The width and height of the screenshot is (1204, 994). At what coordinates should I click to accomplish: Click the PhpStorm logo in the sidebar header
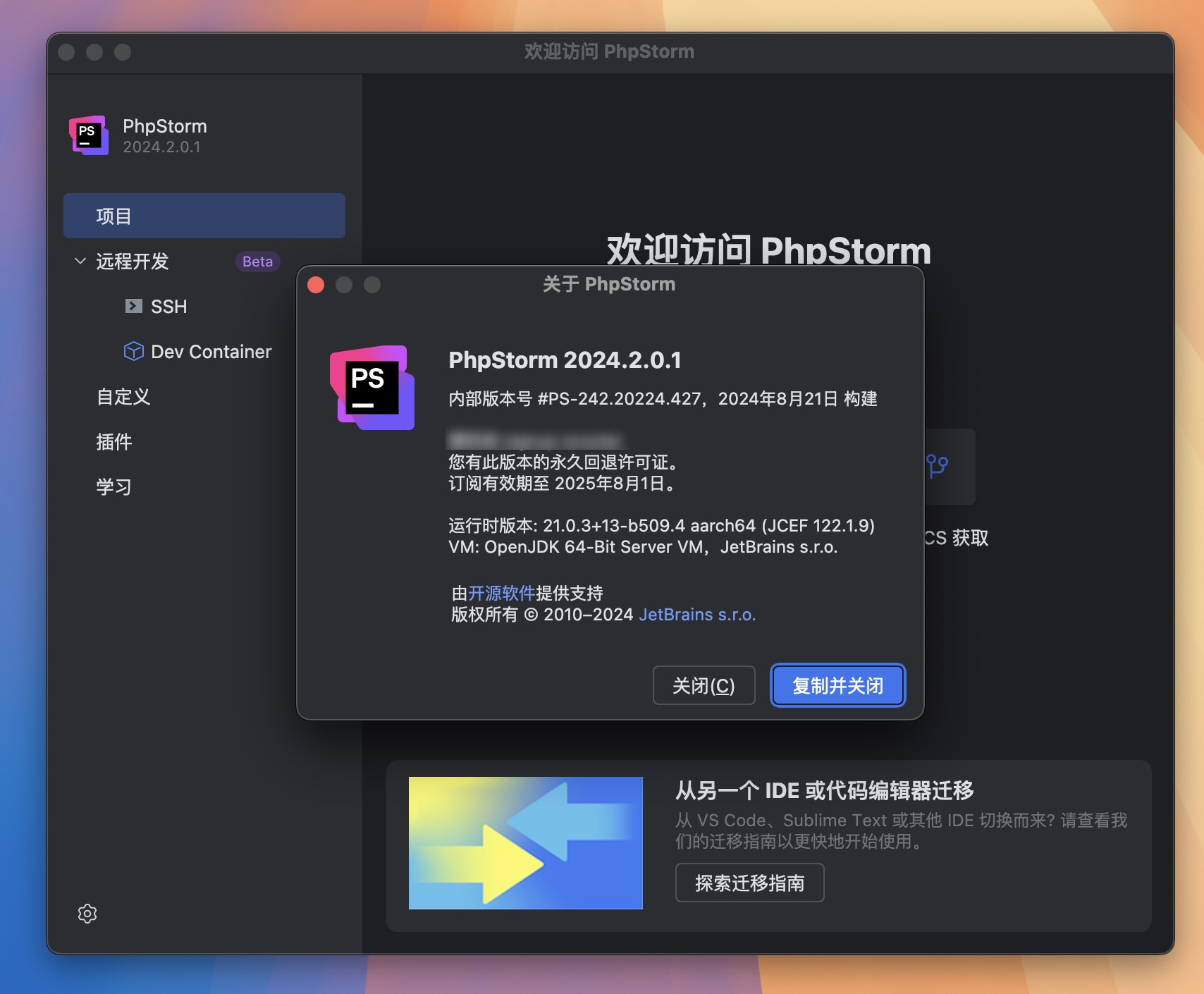pyautogui.click(x=89, y=135)
